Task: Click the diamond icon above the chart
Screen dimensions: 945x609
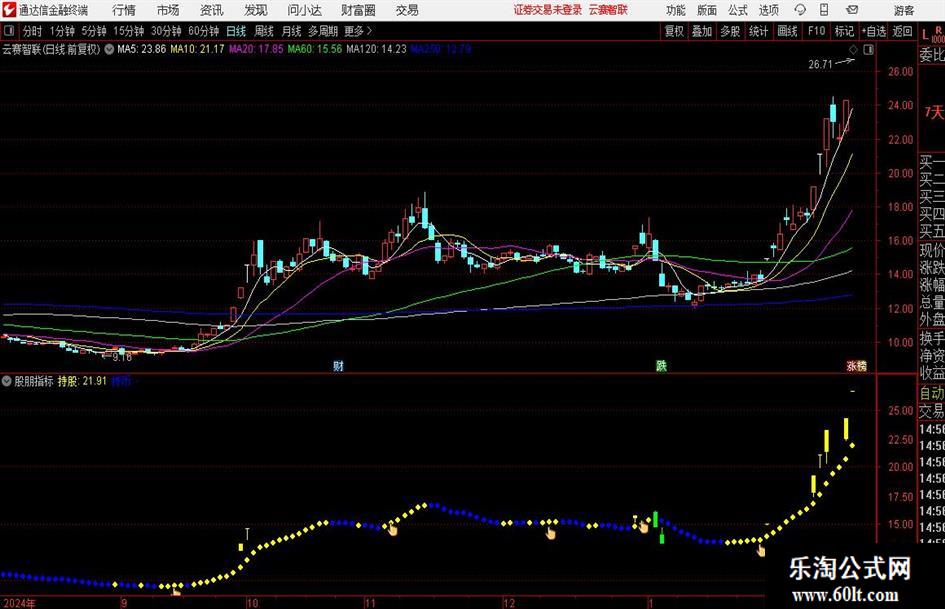Action: point(853,49)
